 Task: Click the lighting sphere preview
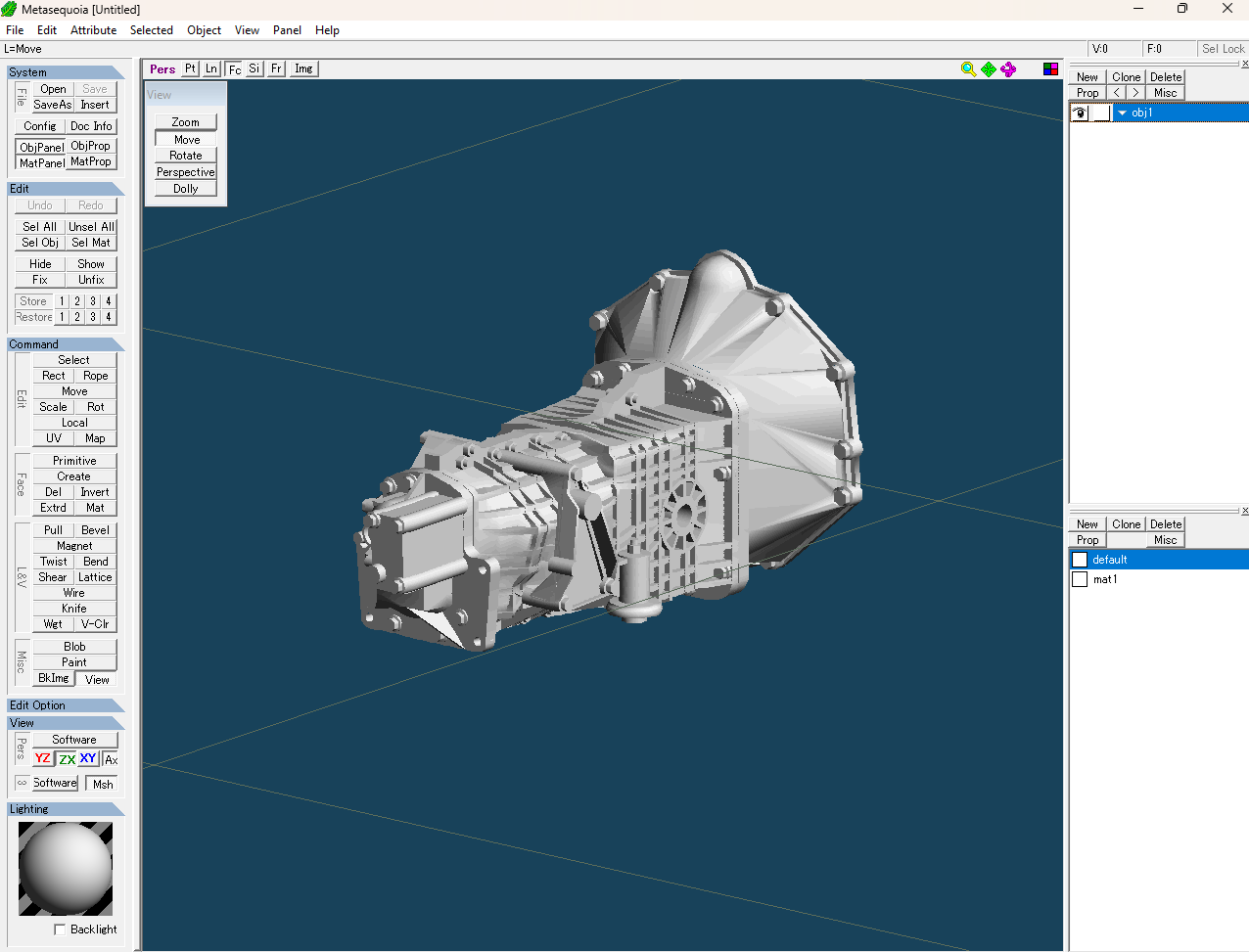click(x=66, y=868)
